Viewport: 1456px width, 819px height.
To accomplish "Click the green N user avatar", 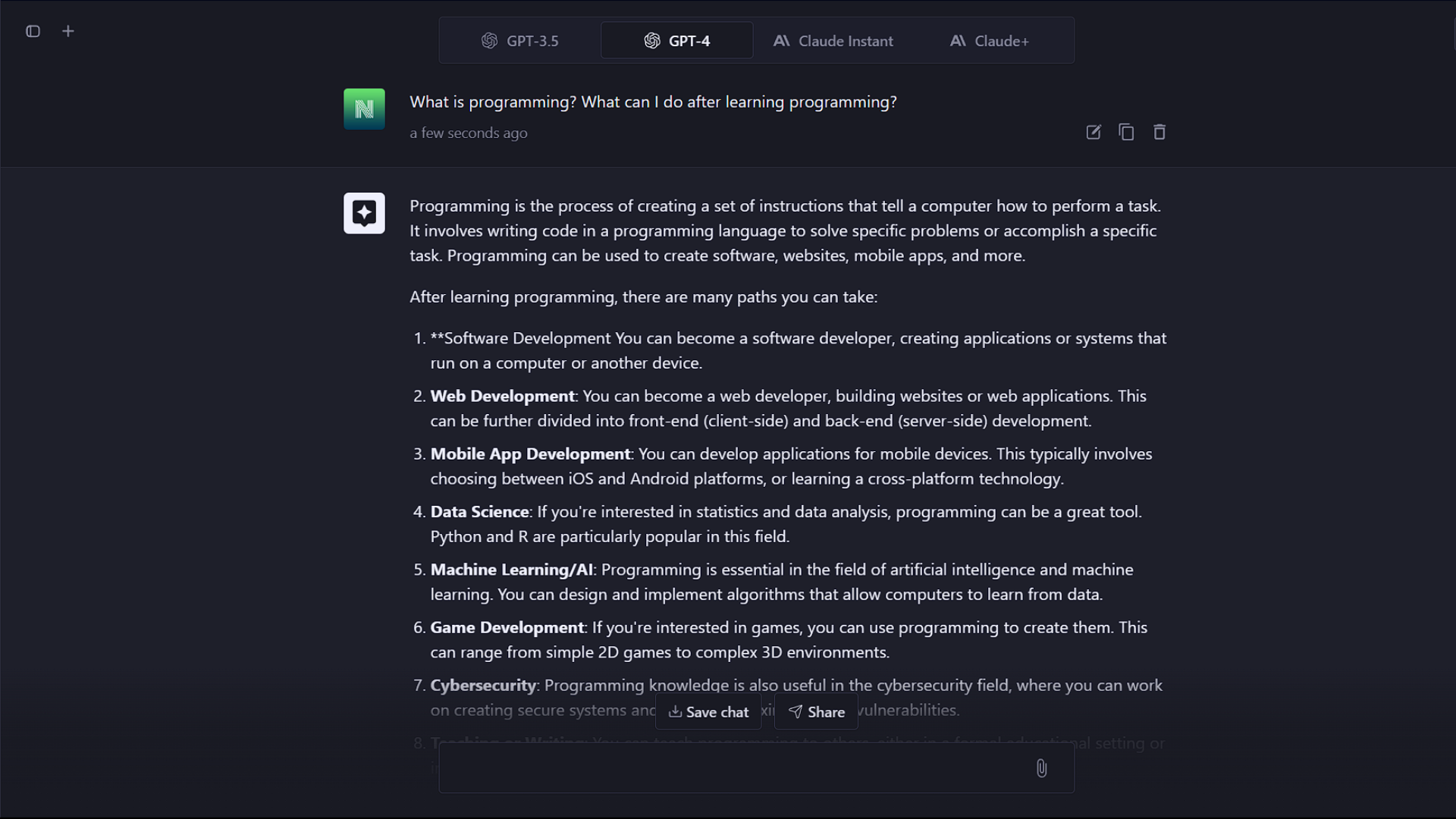I will coord(364,109).
